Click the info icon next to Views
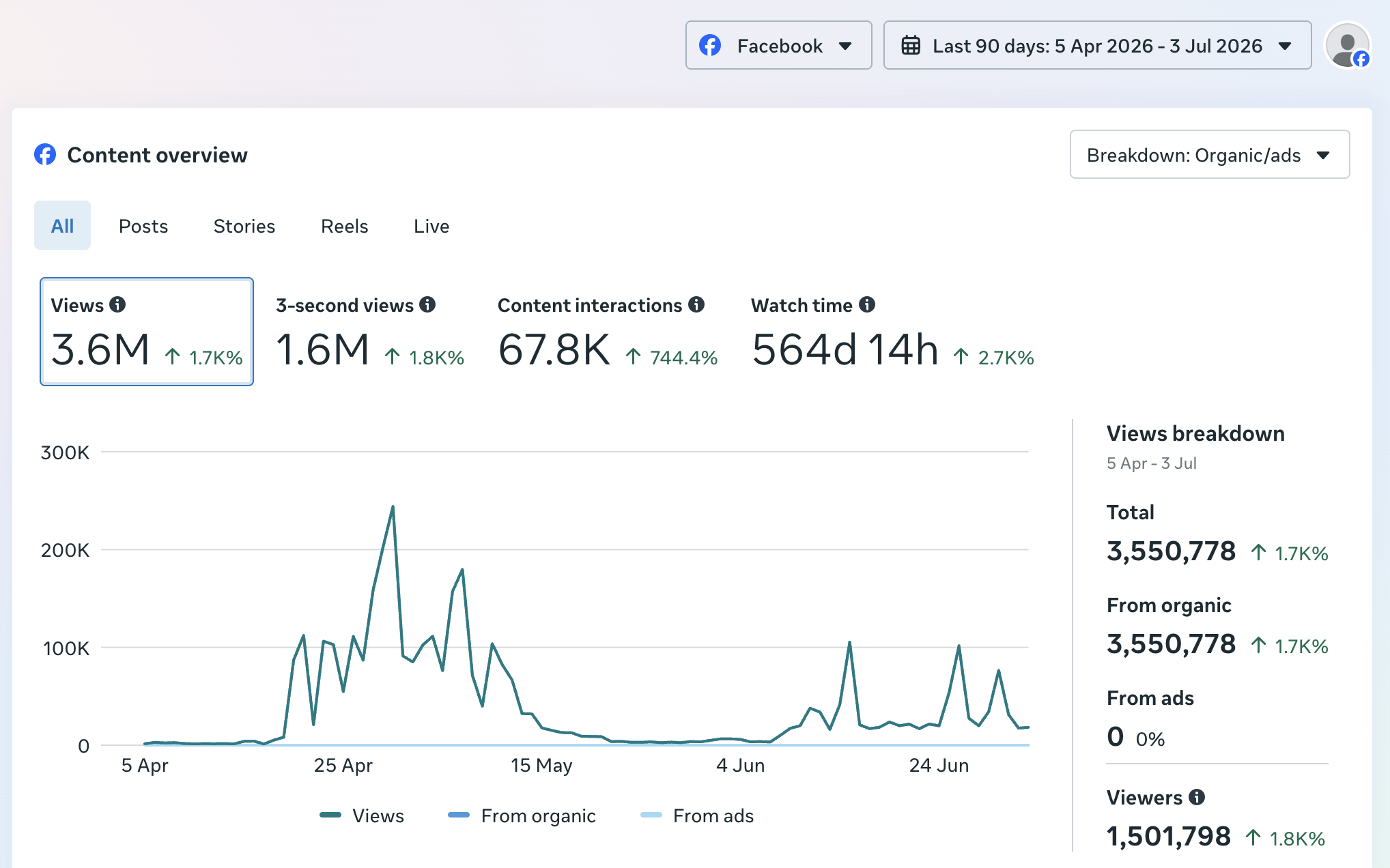 (117, 304)
